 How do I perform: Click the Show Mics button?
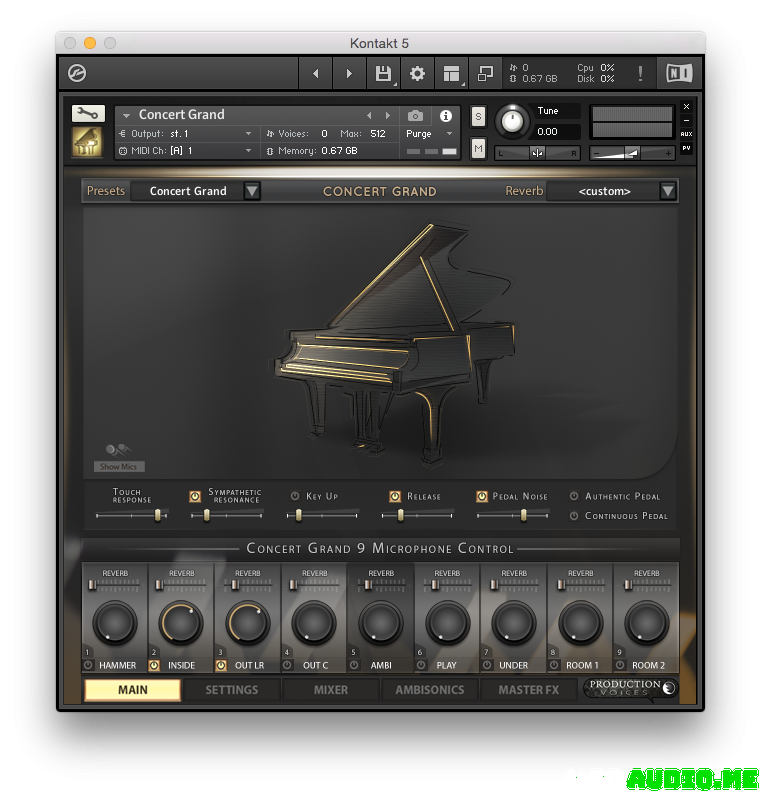[x=119, y=466]
